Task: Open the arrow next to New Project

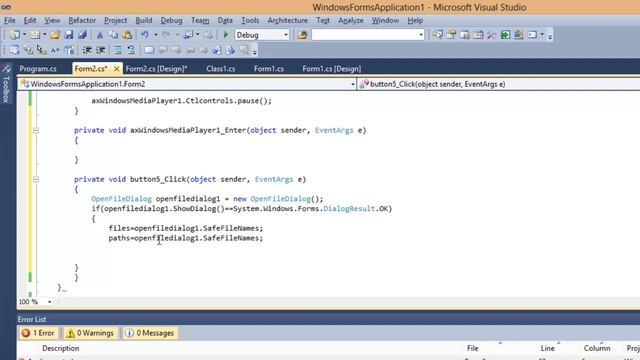Action: click(x=24, y=35)
